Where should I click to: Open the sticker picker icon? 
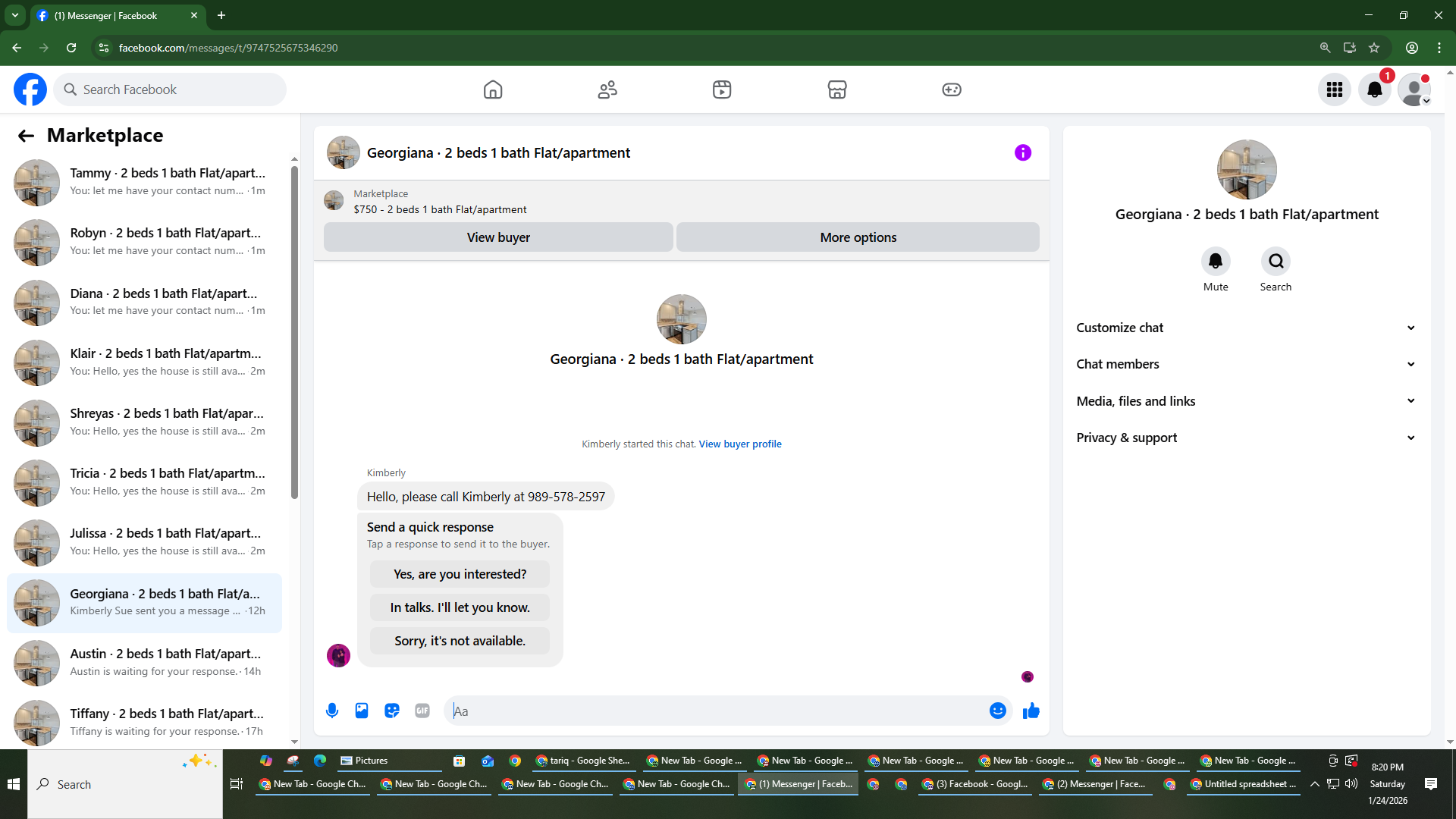[392, 711]
